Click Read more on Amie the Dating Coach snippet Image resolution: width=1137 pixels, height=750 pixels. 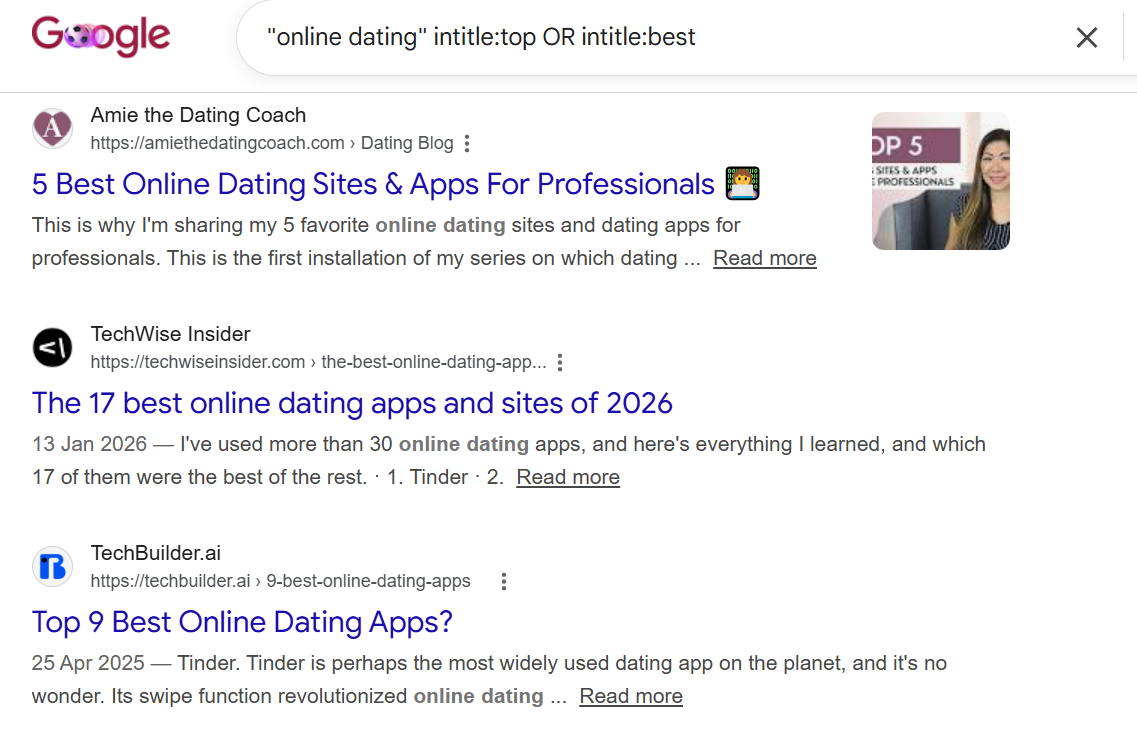tap(765, 258)
